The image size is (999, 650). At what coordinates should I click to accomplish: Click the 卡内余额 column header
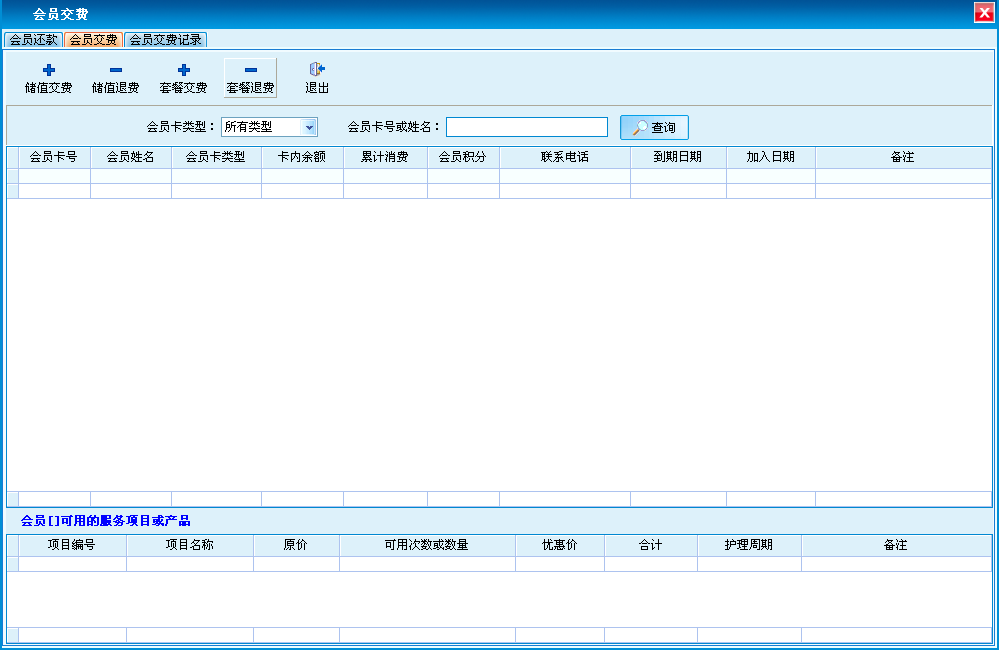(x=301, y=157)
